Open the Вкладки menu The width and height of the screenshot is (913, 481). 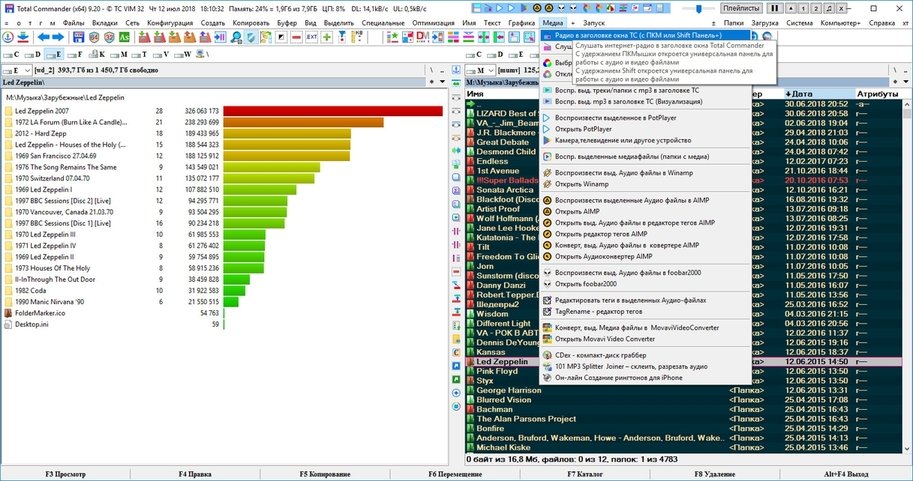click(x=105, y=23)
